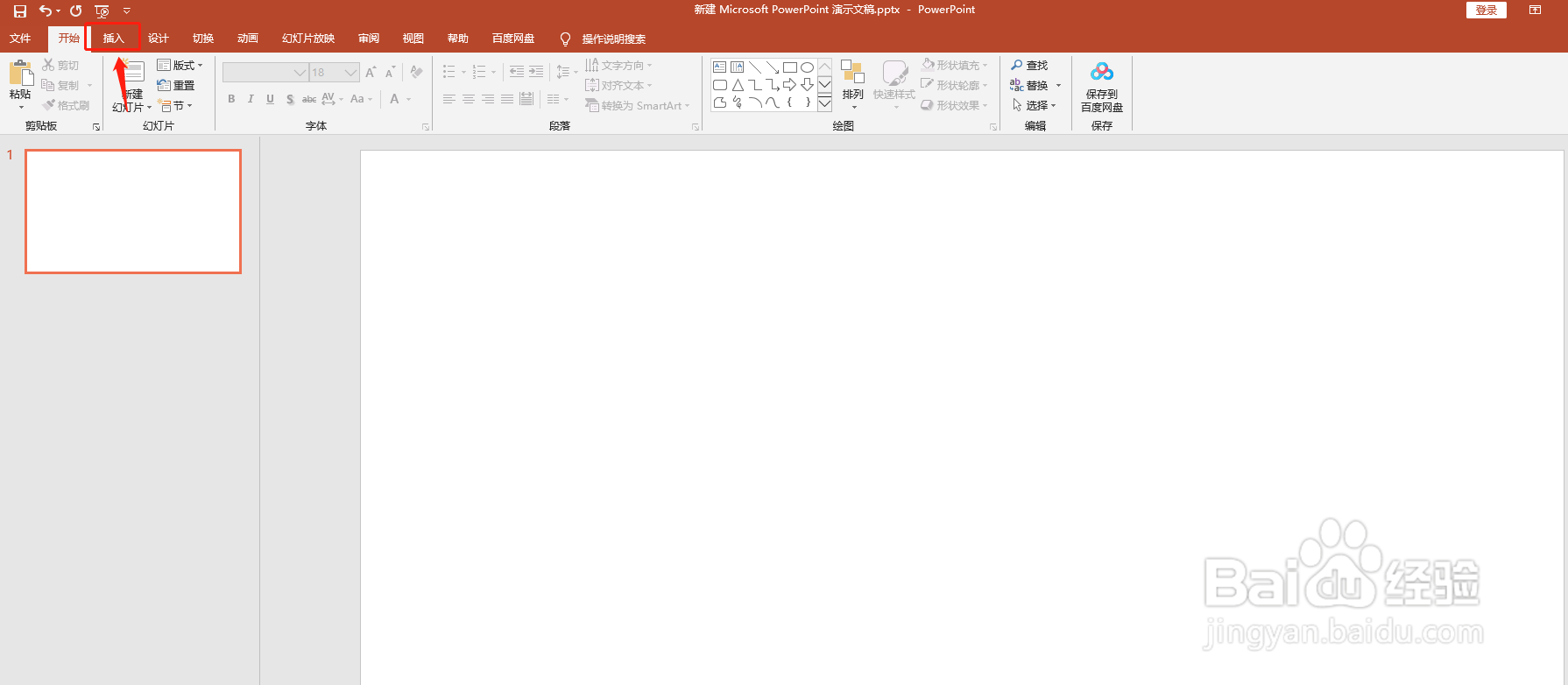Start slideshow from beginning icon in the title bar

pos(102,11)
